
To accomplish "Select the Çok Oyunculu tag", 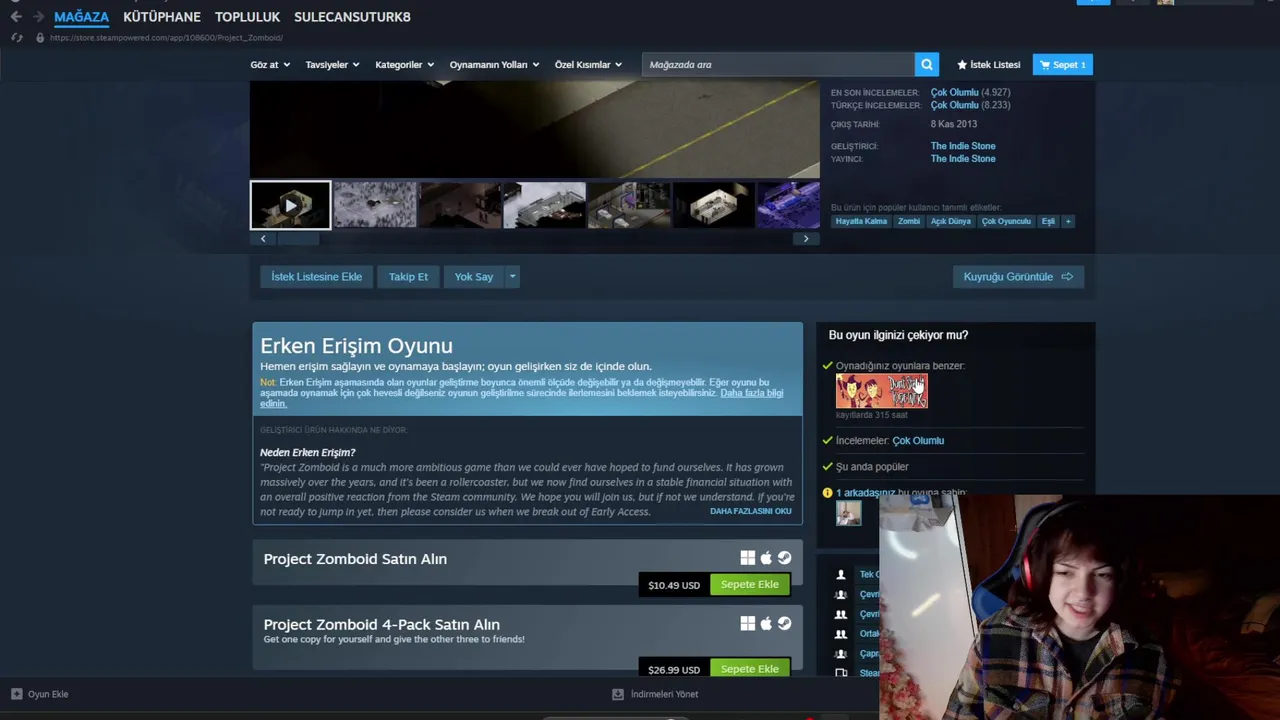I will (x=1006, y=221).
